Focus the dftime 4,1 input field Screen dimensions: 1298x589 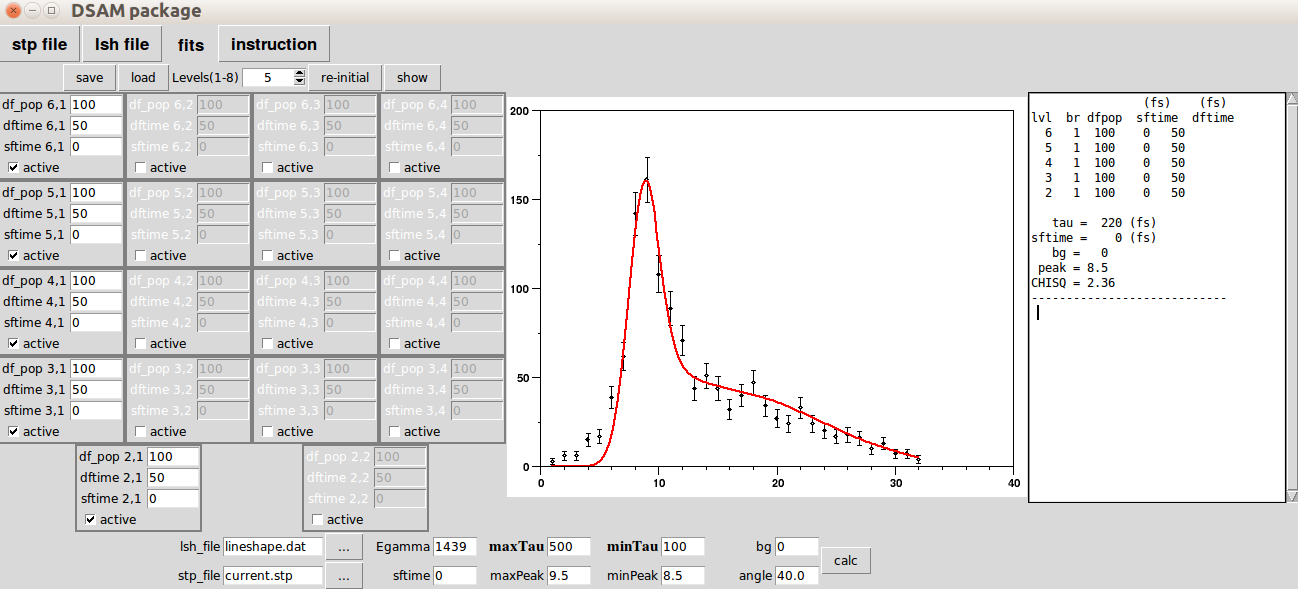(x=95, y=301)
